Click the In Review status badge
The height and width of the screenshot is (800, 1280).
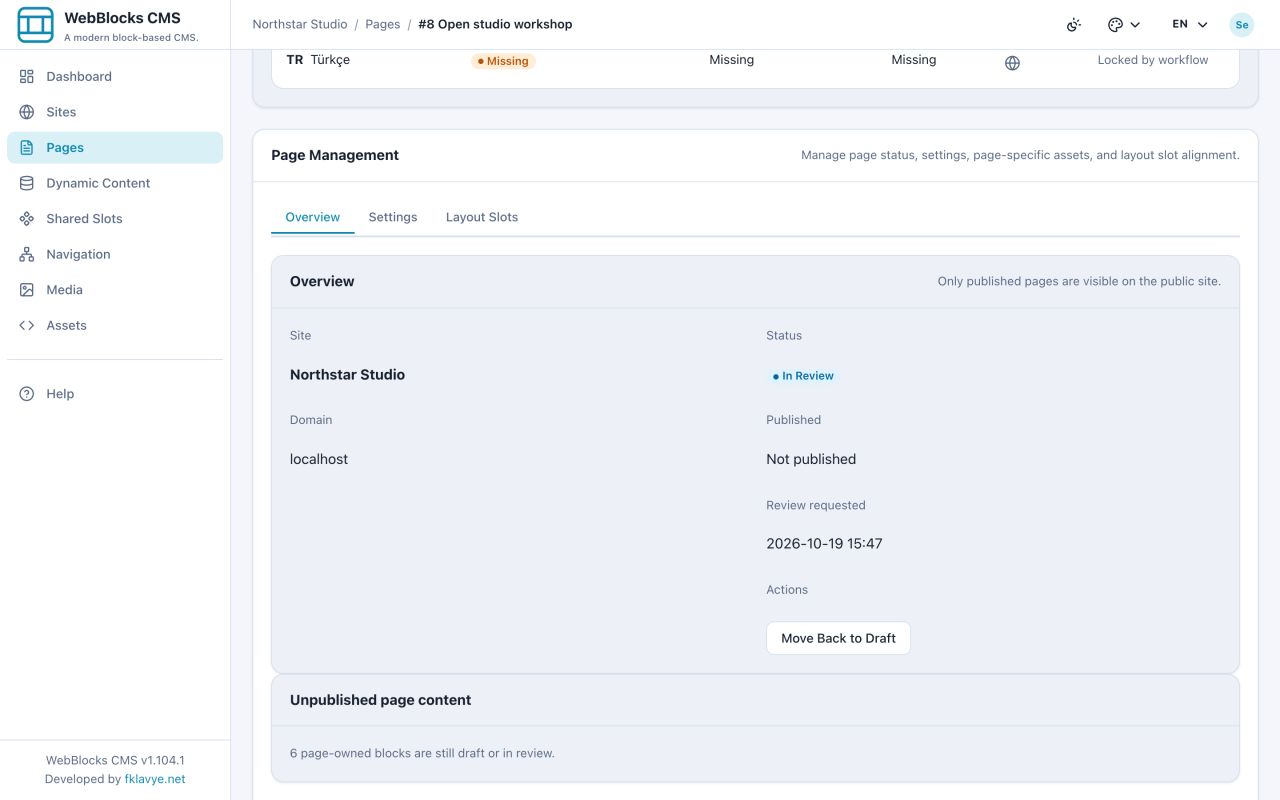(x=803, y=376)
